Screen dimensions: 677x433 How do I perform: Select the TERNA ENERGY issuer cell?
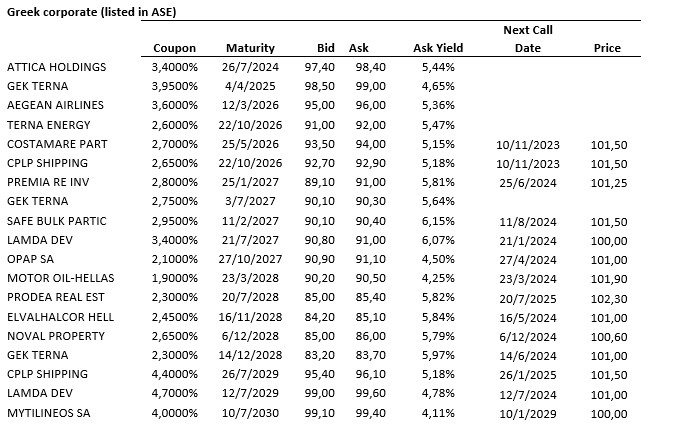tap(49, 125)
